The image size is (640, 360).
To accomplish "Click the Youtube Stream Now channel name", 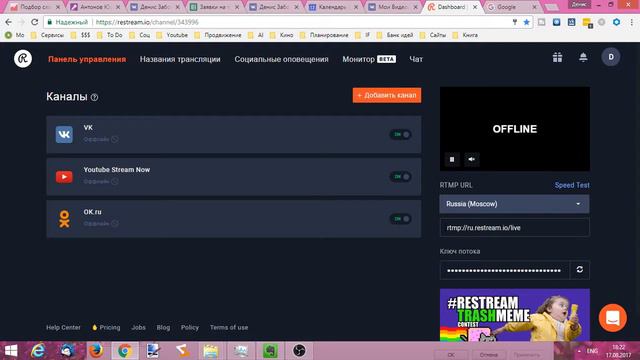I will point(117,169).
